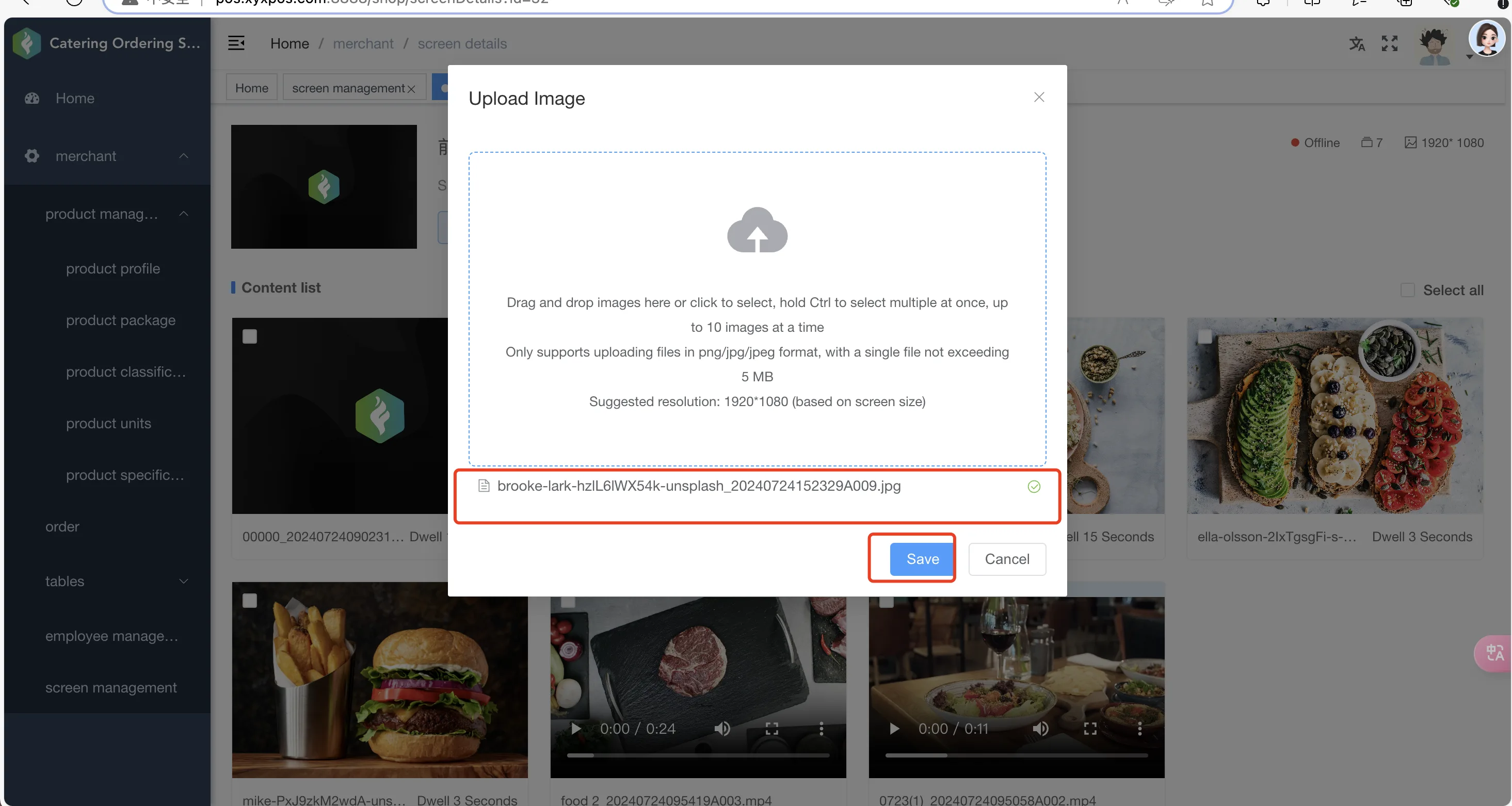Image resolution: width=1512 pixels, height=806 pixels.
Task: Open screen management in sidebar
Action: tap(111, 687)
